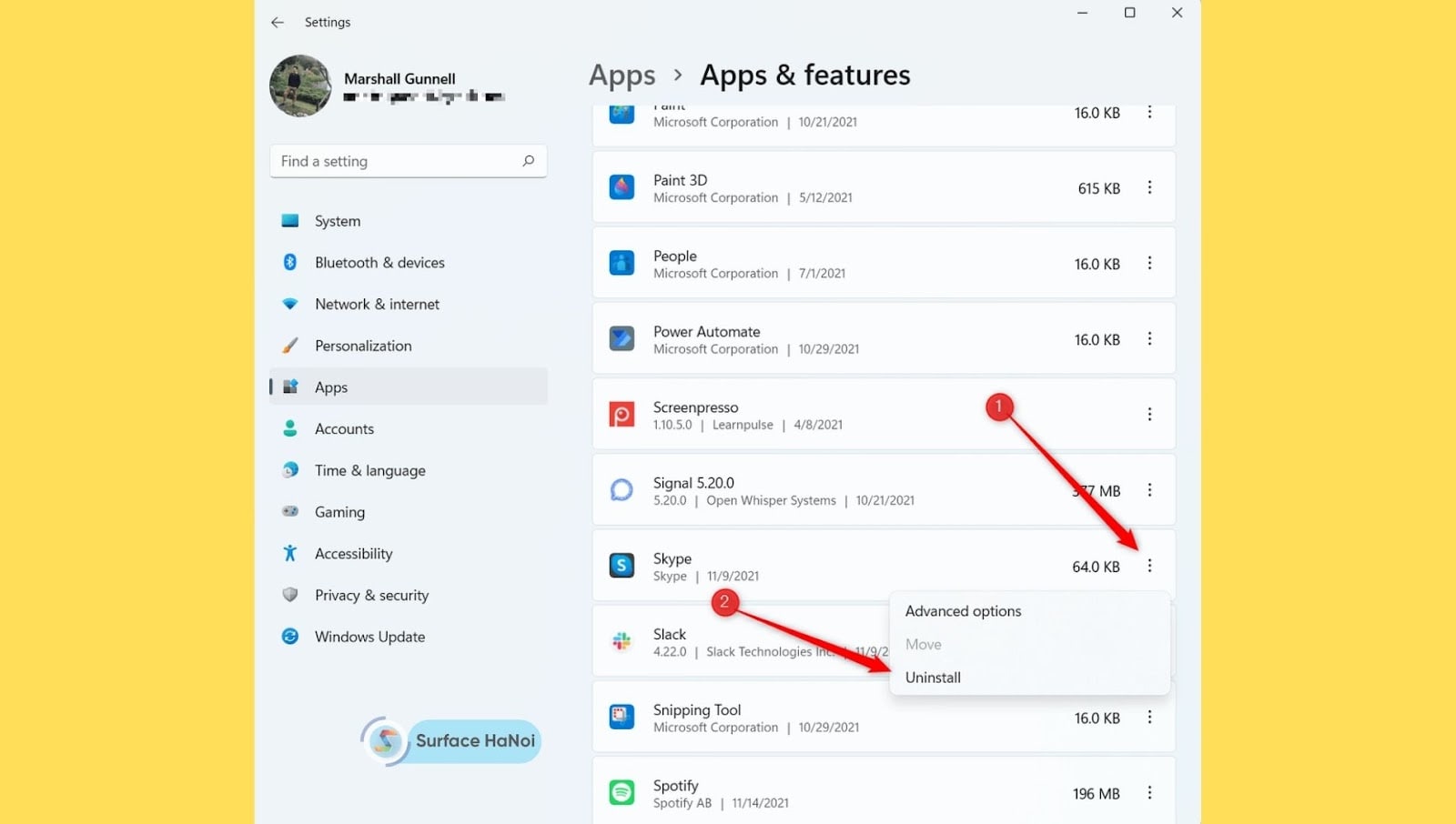
Task: Open Accounts settings
Action: [409, 429]
